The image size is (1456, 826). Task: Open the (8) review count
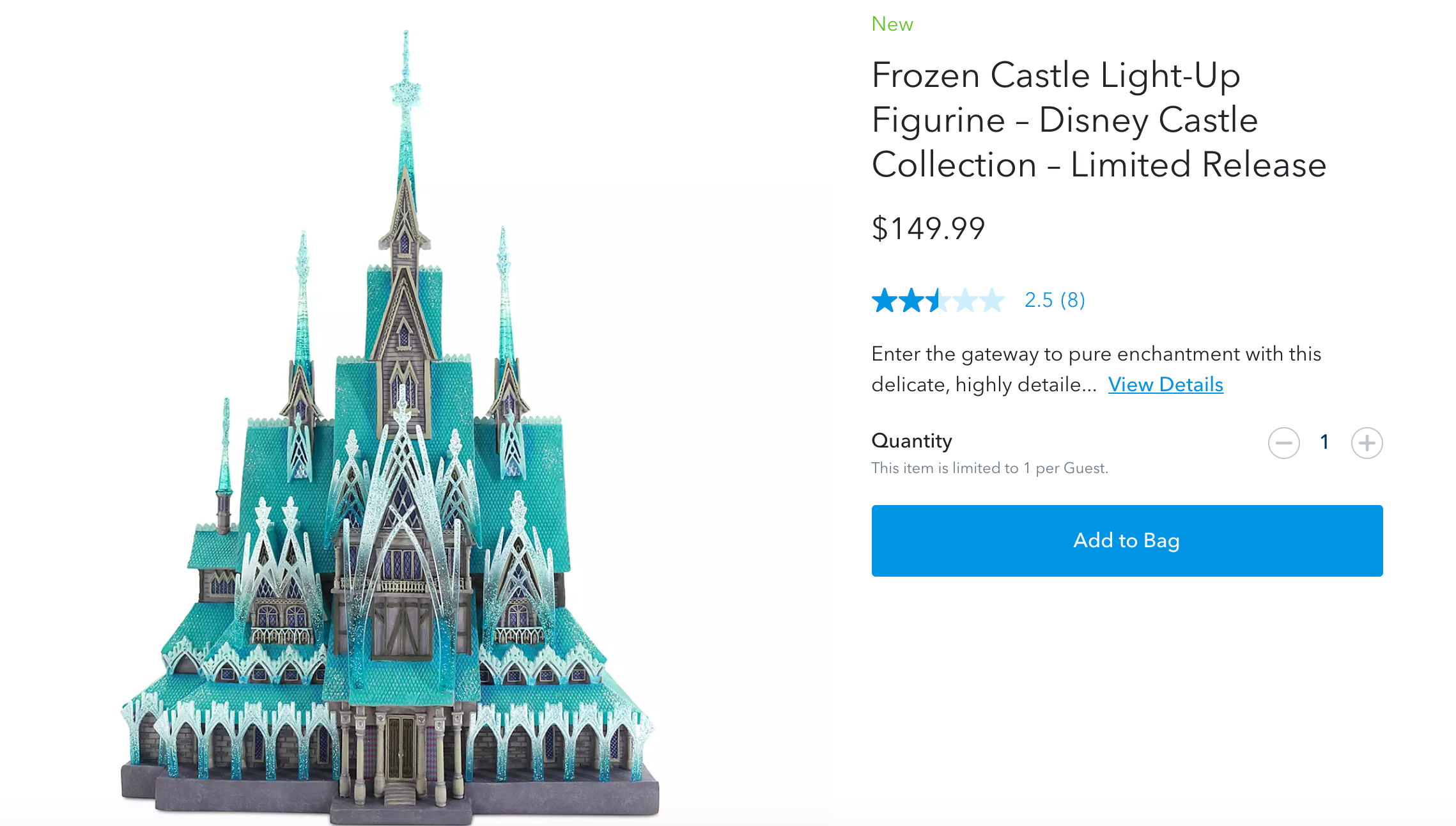coord(1073,300)
